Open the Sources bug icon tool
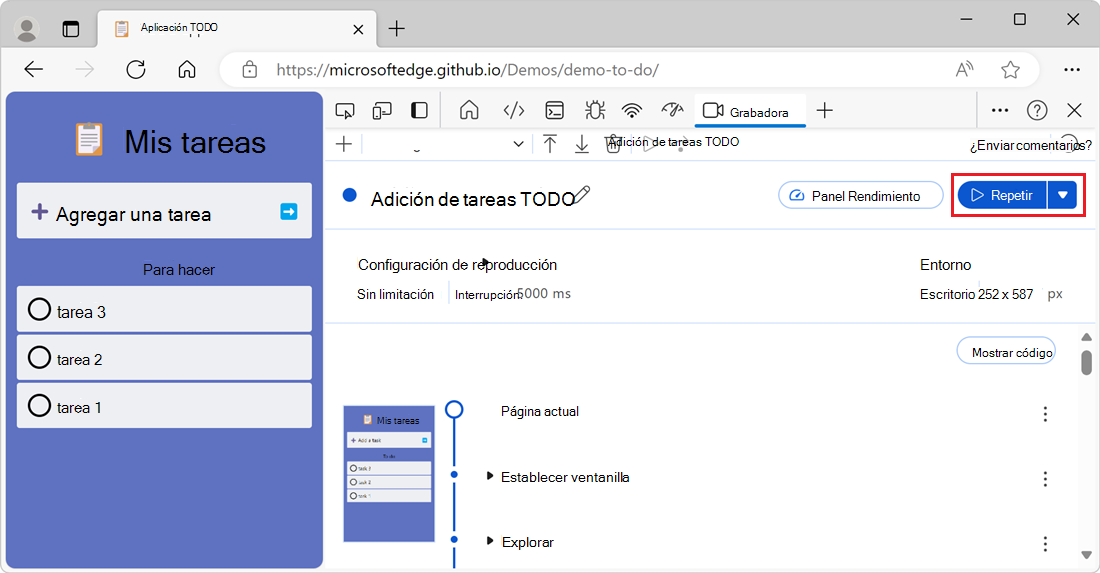The height and width of the screenshot is (573, 1100). tap(595, 110)
